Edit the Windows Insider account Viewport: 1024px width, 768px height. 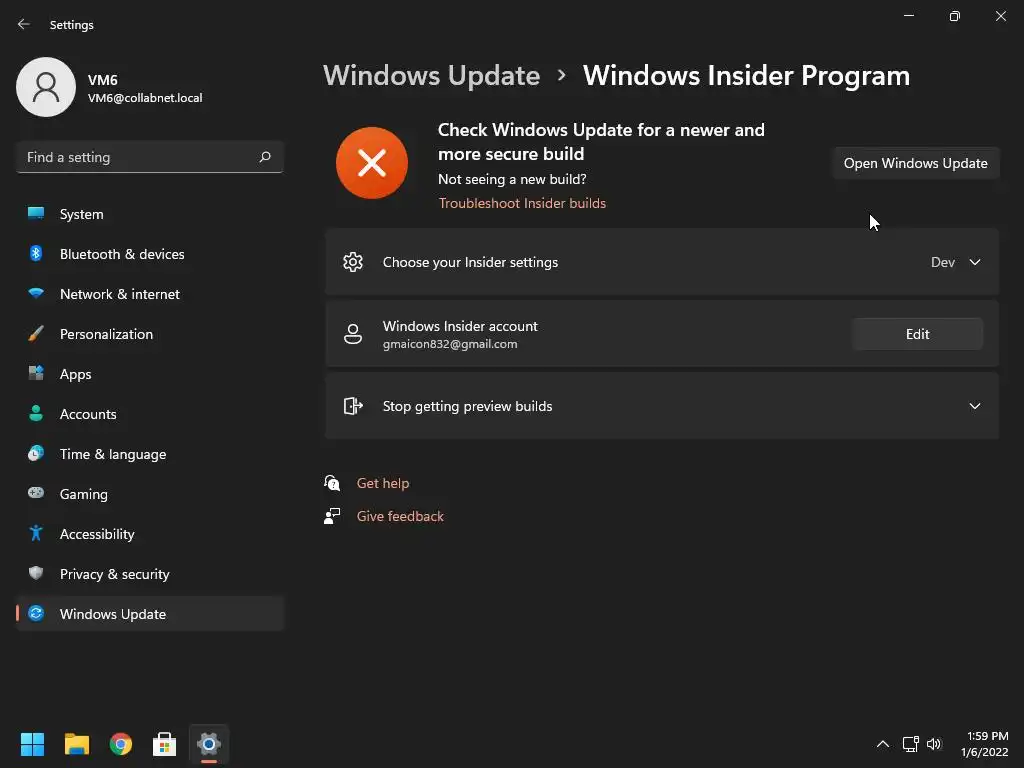[917, 334]
